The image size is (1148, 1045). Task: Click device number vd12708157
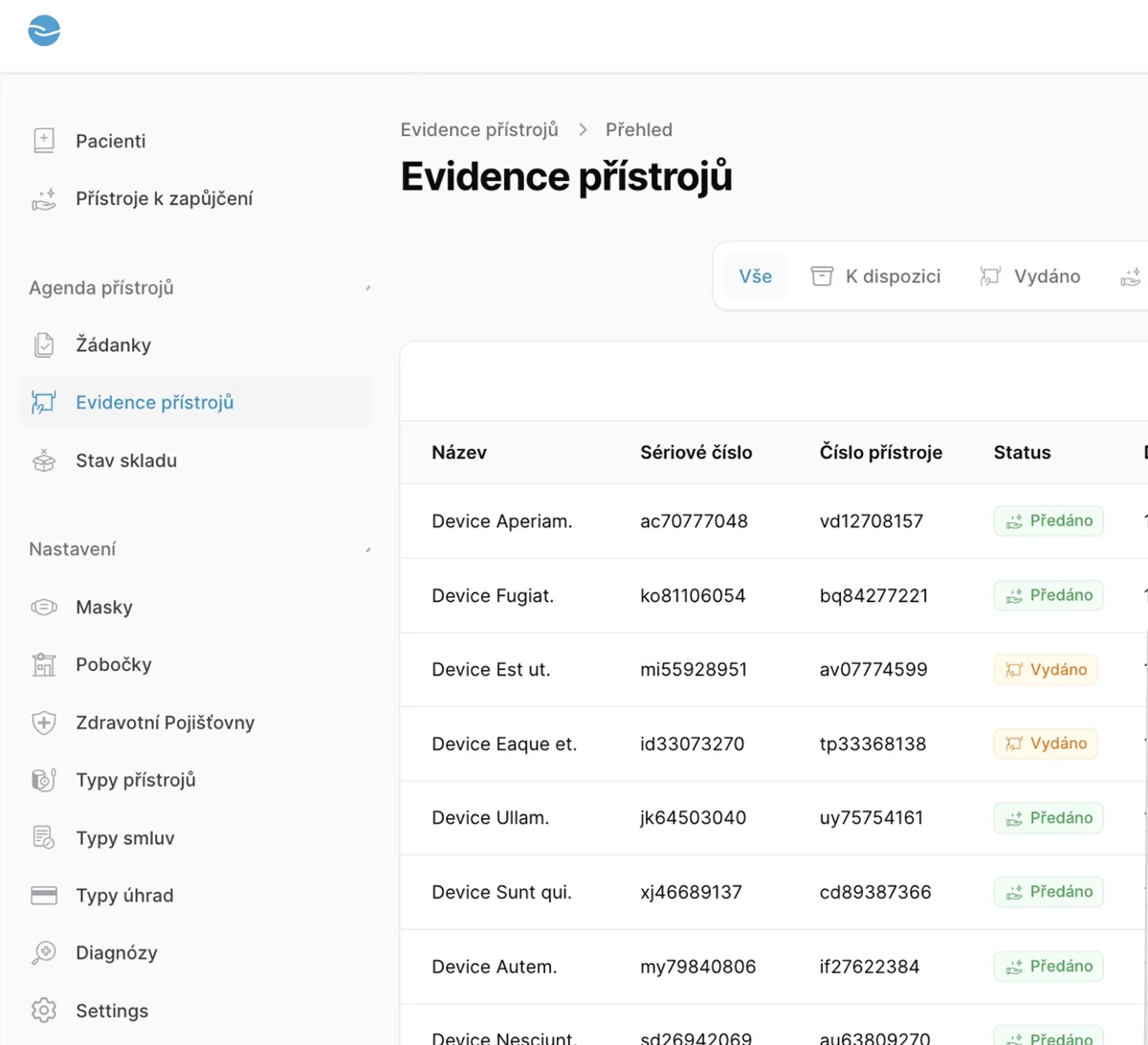pyautogui.click(x=872, y=522)
